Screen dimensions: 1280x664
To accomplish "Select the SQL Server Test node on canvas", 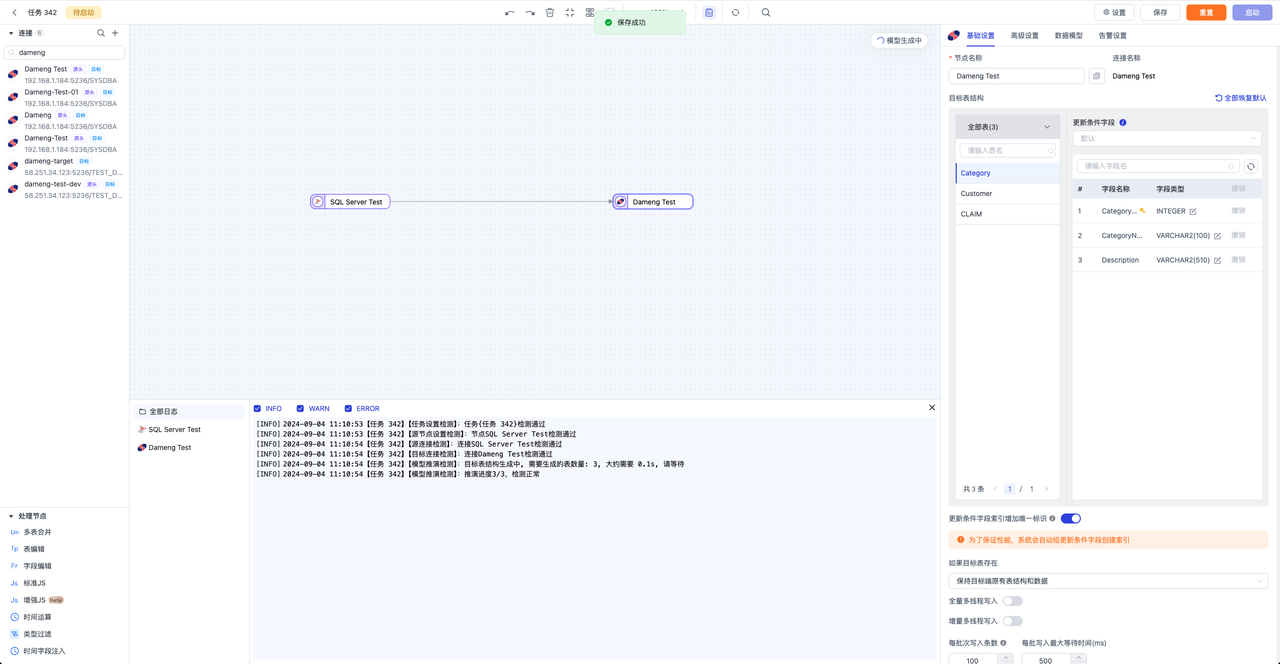I will click(350, 202).
